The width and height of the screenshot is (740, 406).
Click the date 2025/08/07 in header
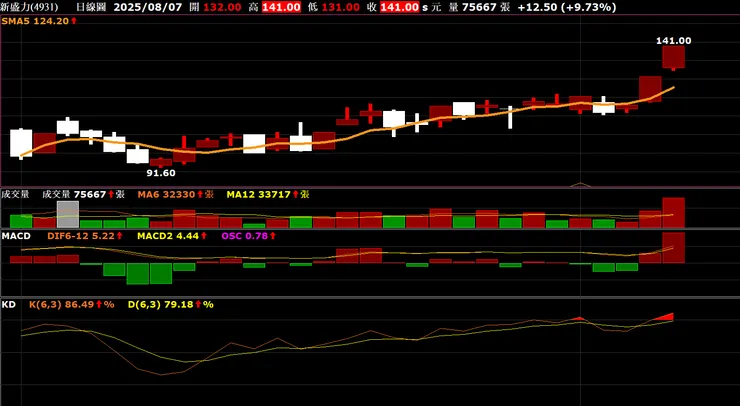[x=148, y=7]
